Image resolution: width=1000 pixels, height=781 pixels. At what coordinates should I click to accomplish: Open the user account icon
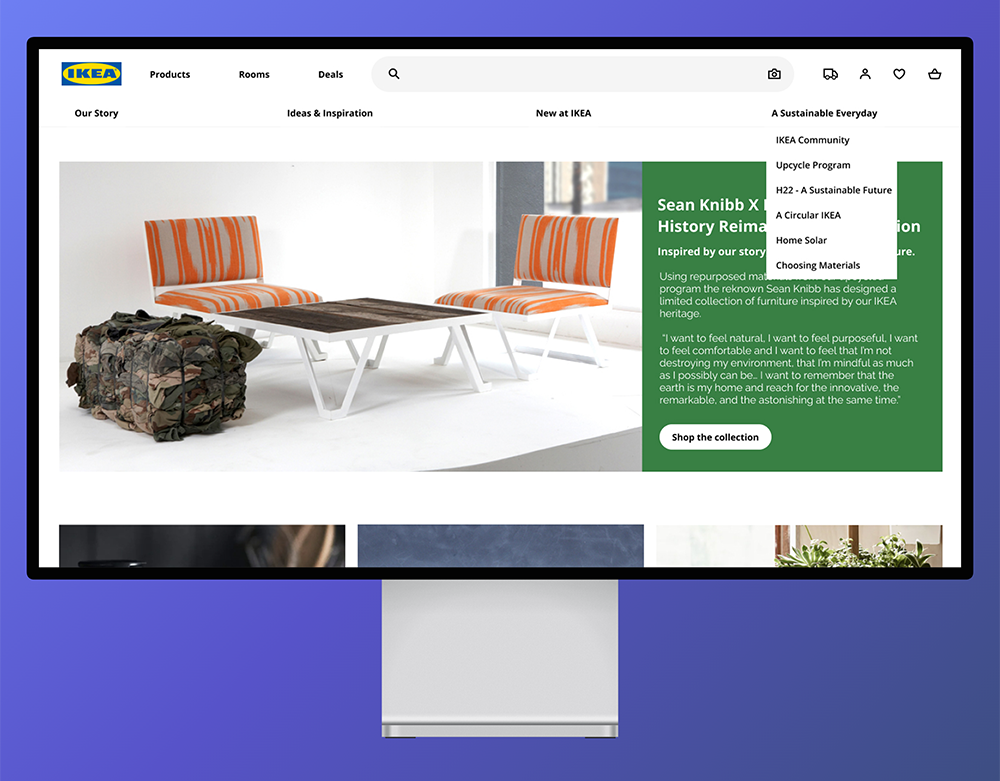(865, 74)
